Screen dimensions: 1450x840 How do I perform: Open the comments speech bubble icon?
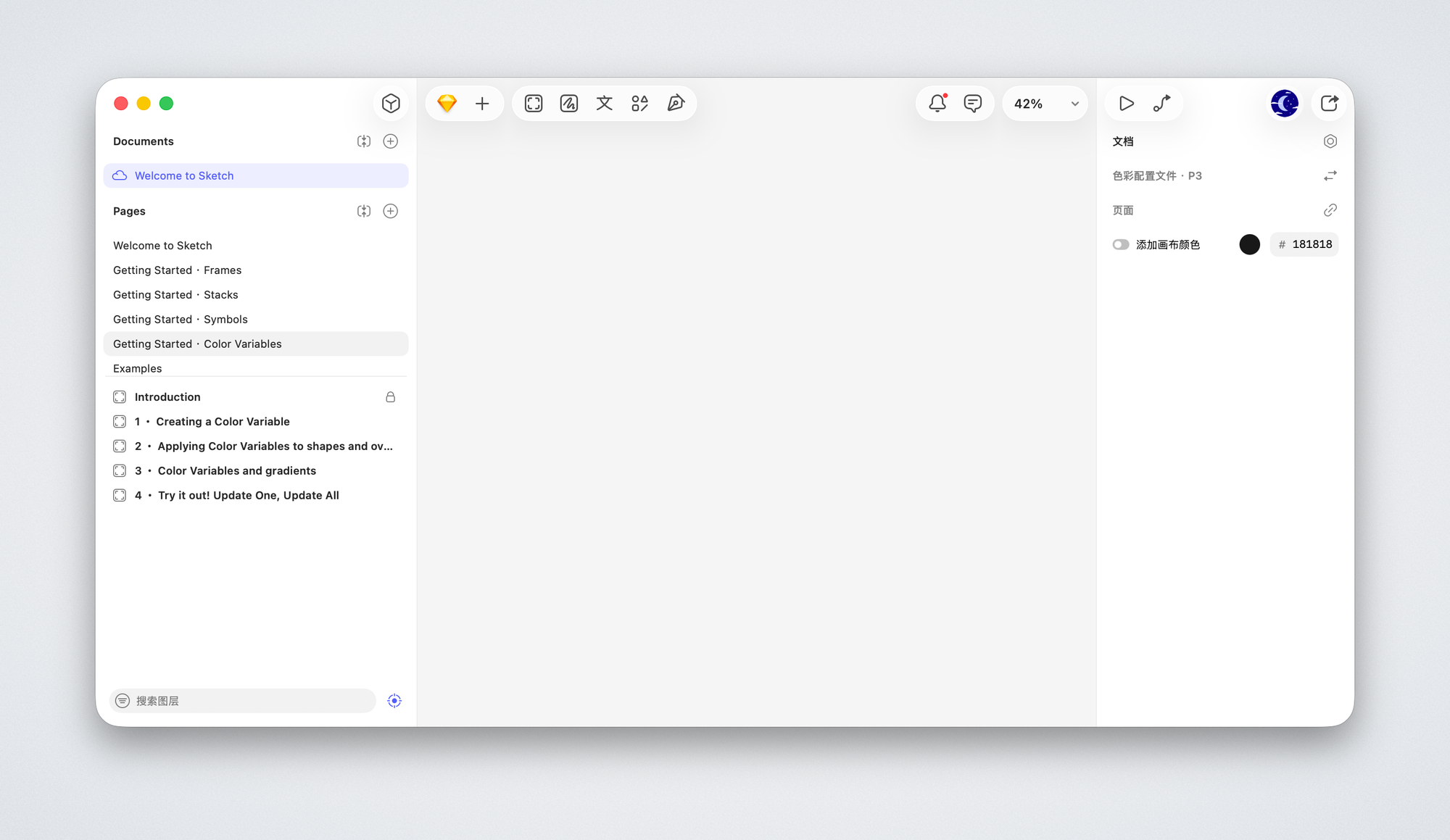pos(973,104)
